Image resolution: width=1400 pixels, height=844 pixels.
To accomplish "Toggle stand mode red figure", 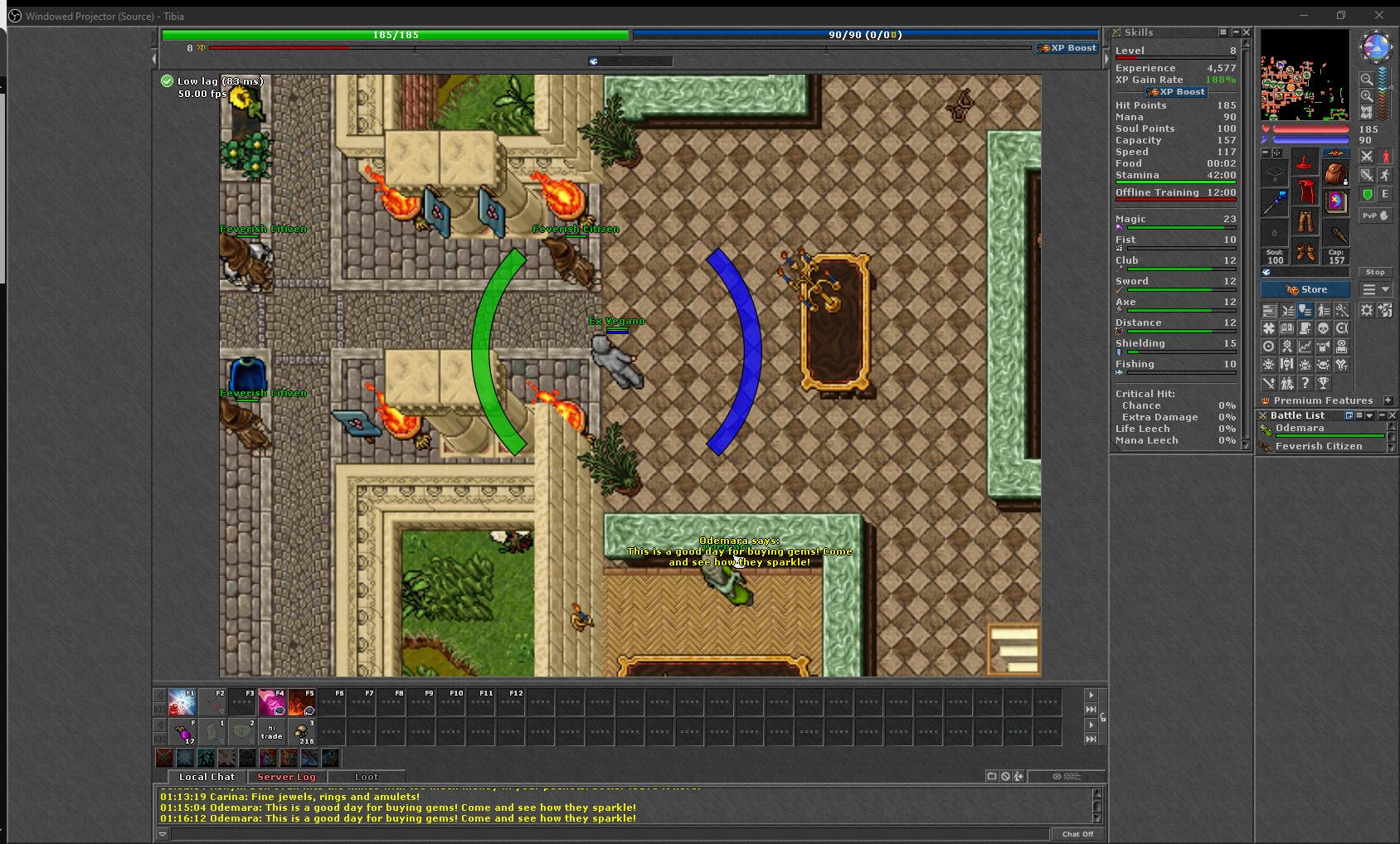I will pyautogui.click(x=1385, y=156).
